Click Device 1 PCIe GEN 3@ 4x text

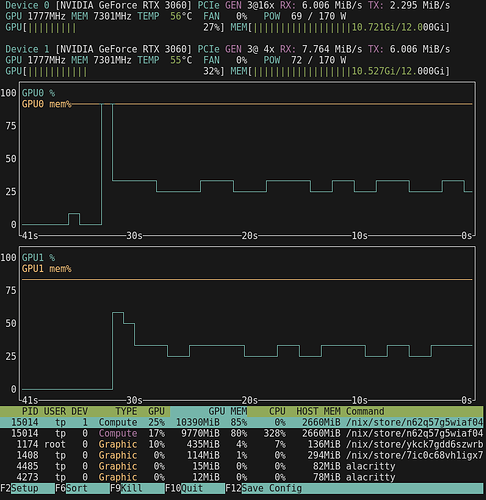[x=236, y=49]
